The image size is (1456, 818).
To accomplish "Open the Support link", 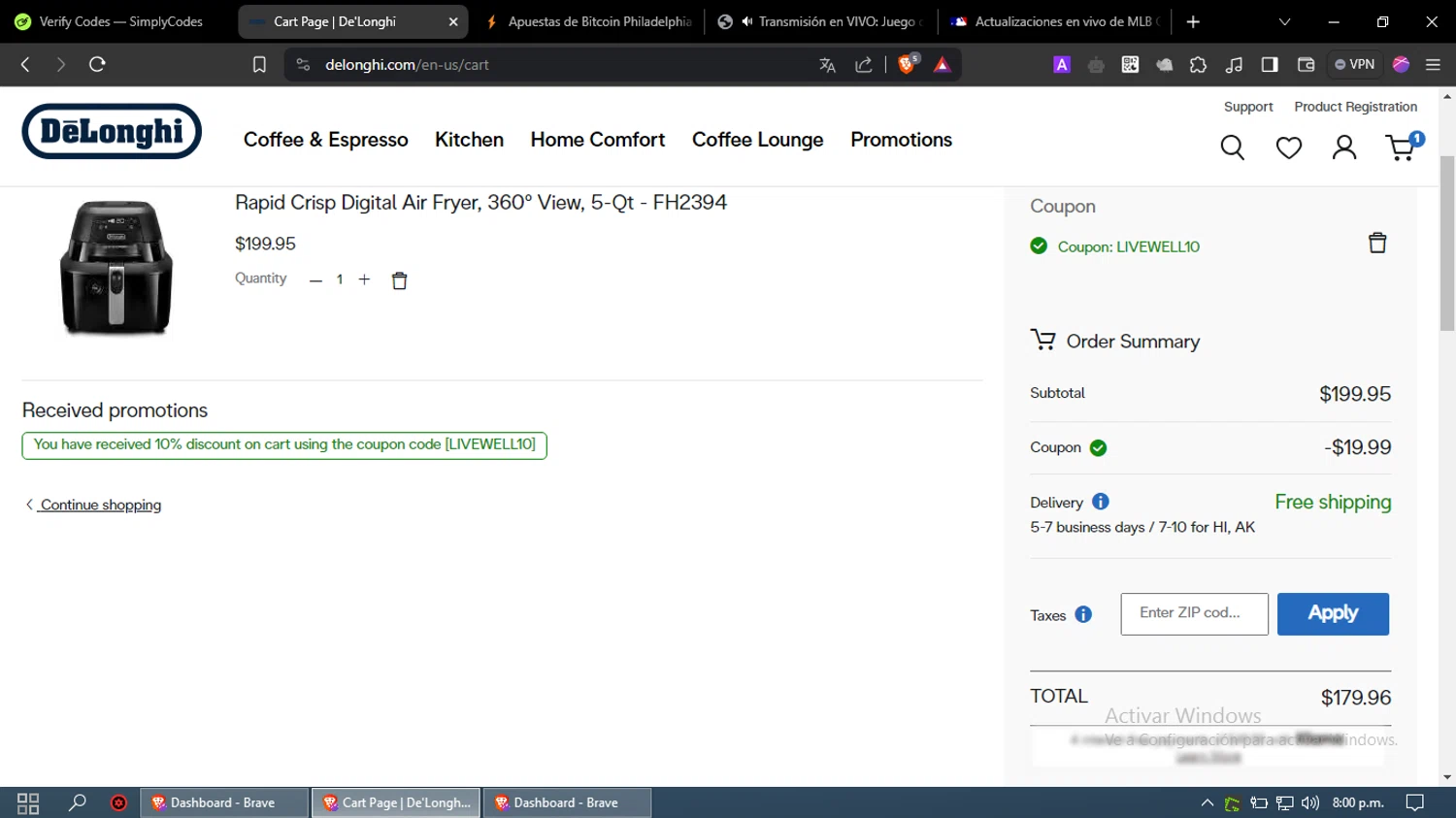I will [x=1248, y=107].
